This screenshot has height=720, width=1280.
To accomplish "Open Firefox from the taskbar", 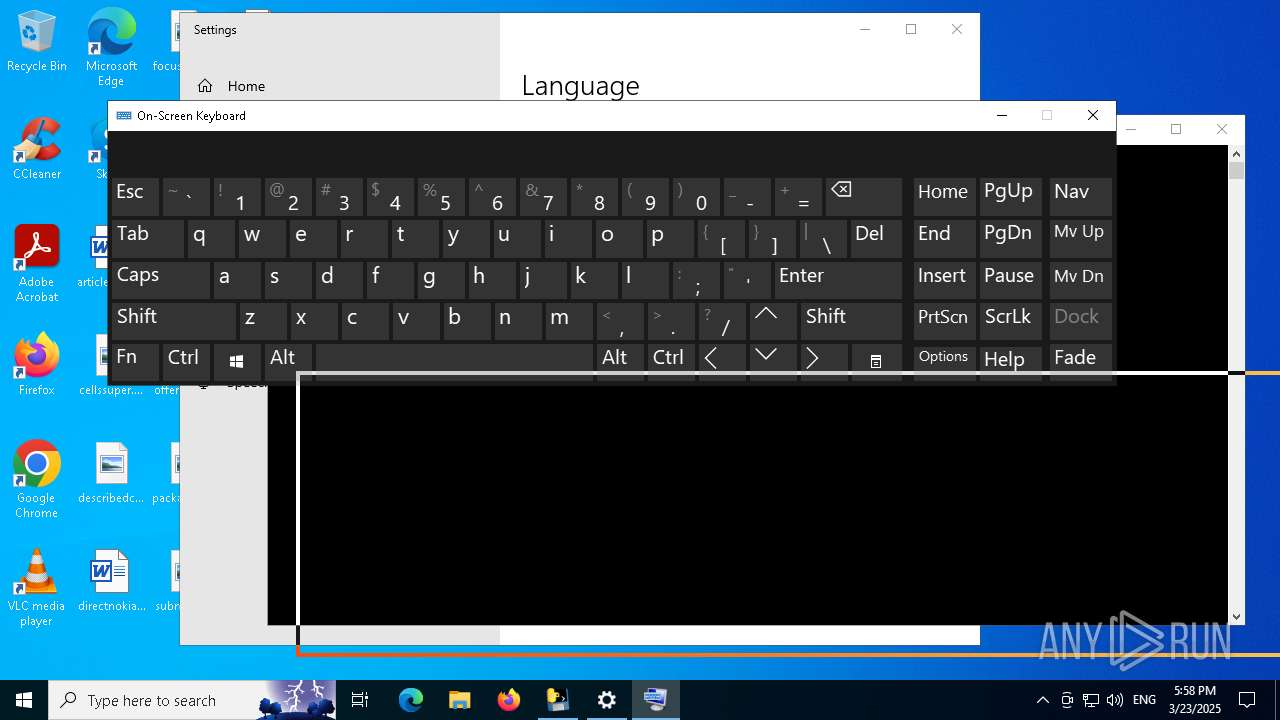I will 509,700.
